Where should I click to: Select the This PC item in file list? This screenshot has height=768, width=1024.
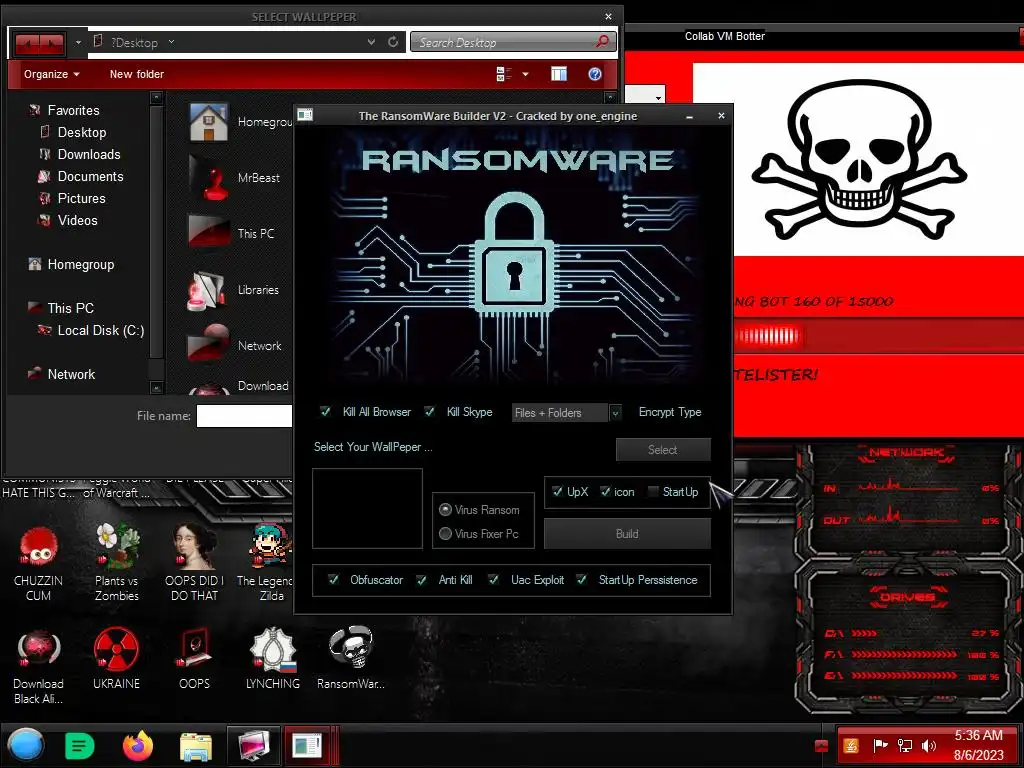[x=232, y=233]
